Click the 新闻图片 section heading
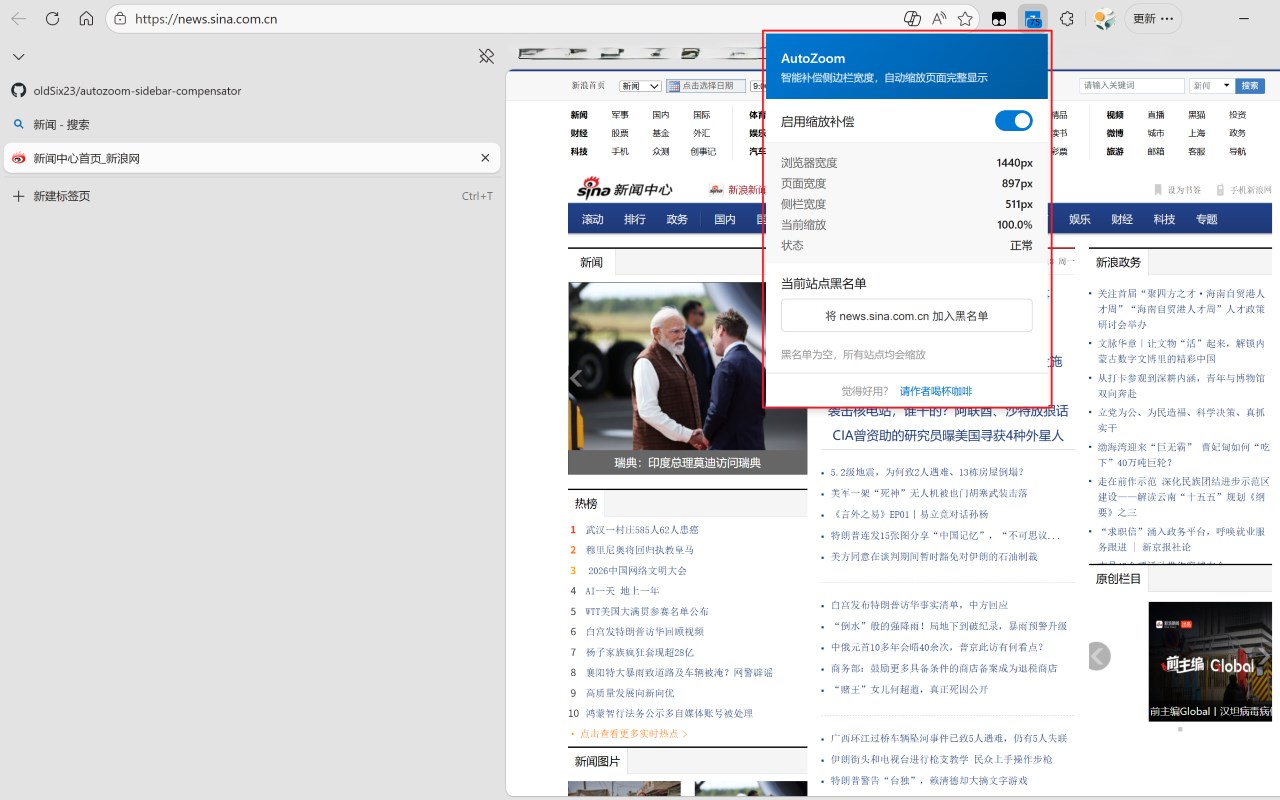This screenshot has height=800, width=1280. pyautogui.click(x=597, y=762)
